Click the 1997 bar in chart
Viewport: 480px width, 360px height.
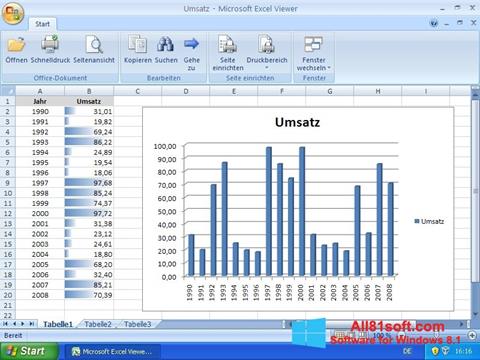coord(269,211)
